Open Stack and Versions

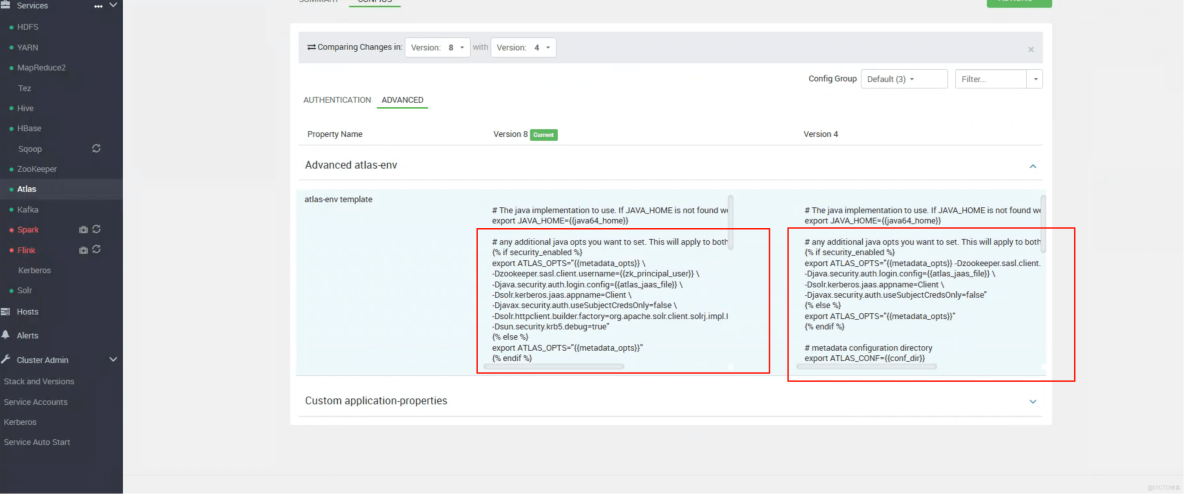[39, 381]
